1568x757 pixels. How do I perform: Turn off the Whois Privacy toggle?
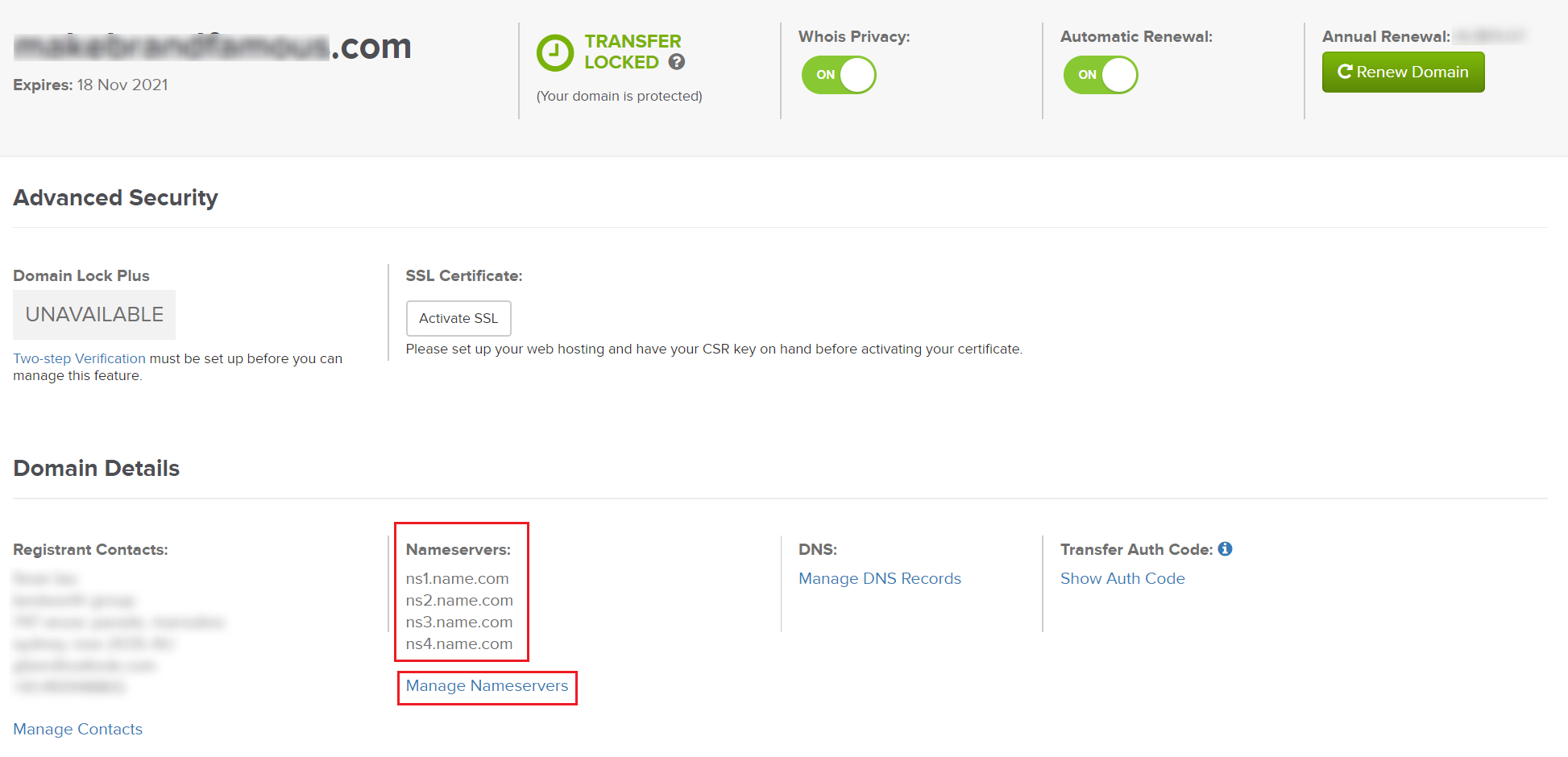pos(839,75)
